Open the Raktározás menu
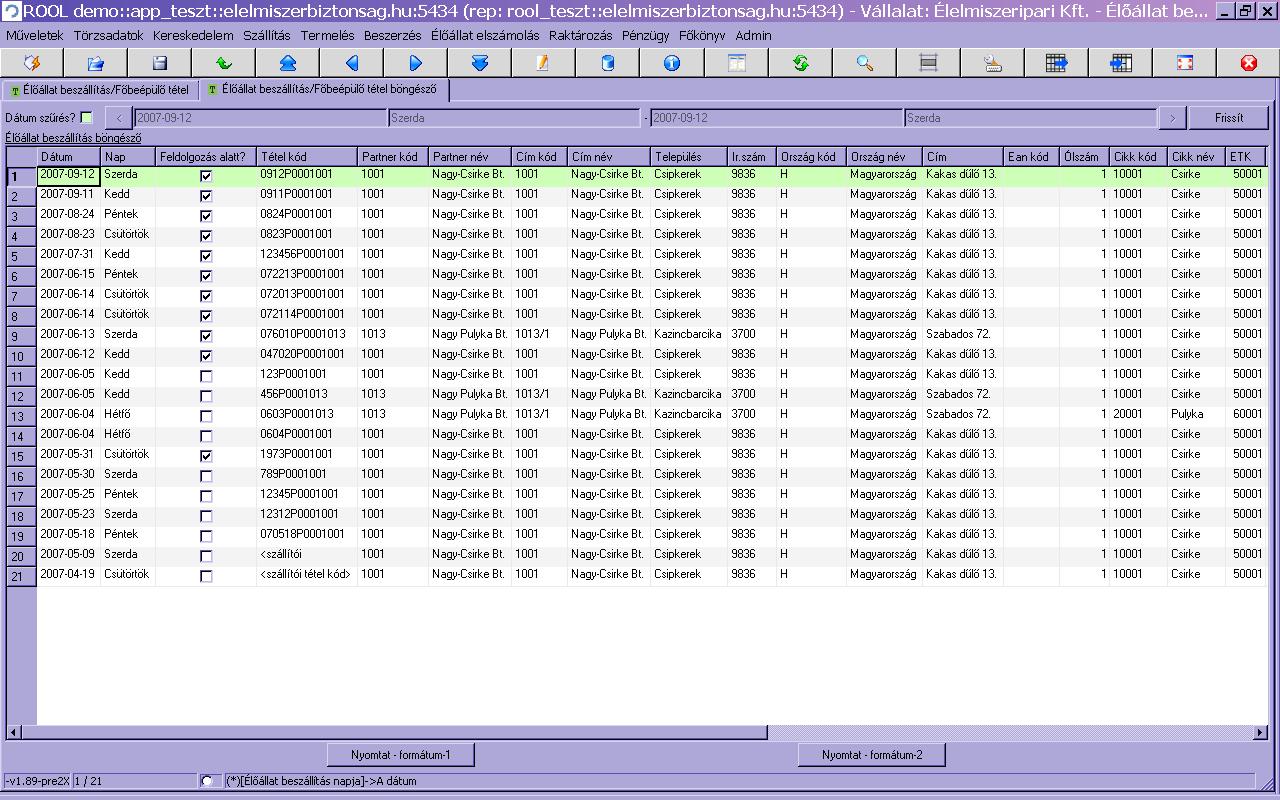 coord(580,35)
